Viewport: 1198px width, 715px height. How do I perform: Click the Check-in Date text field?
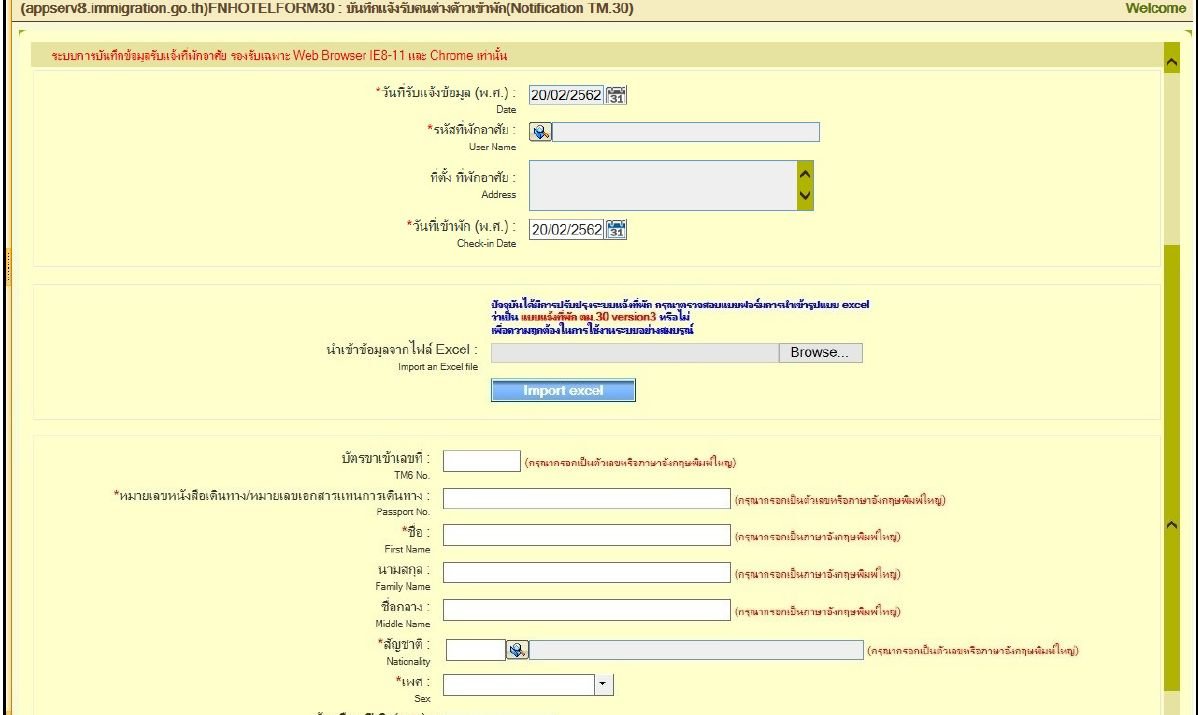click(x=566, y=229)
